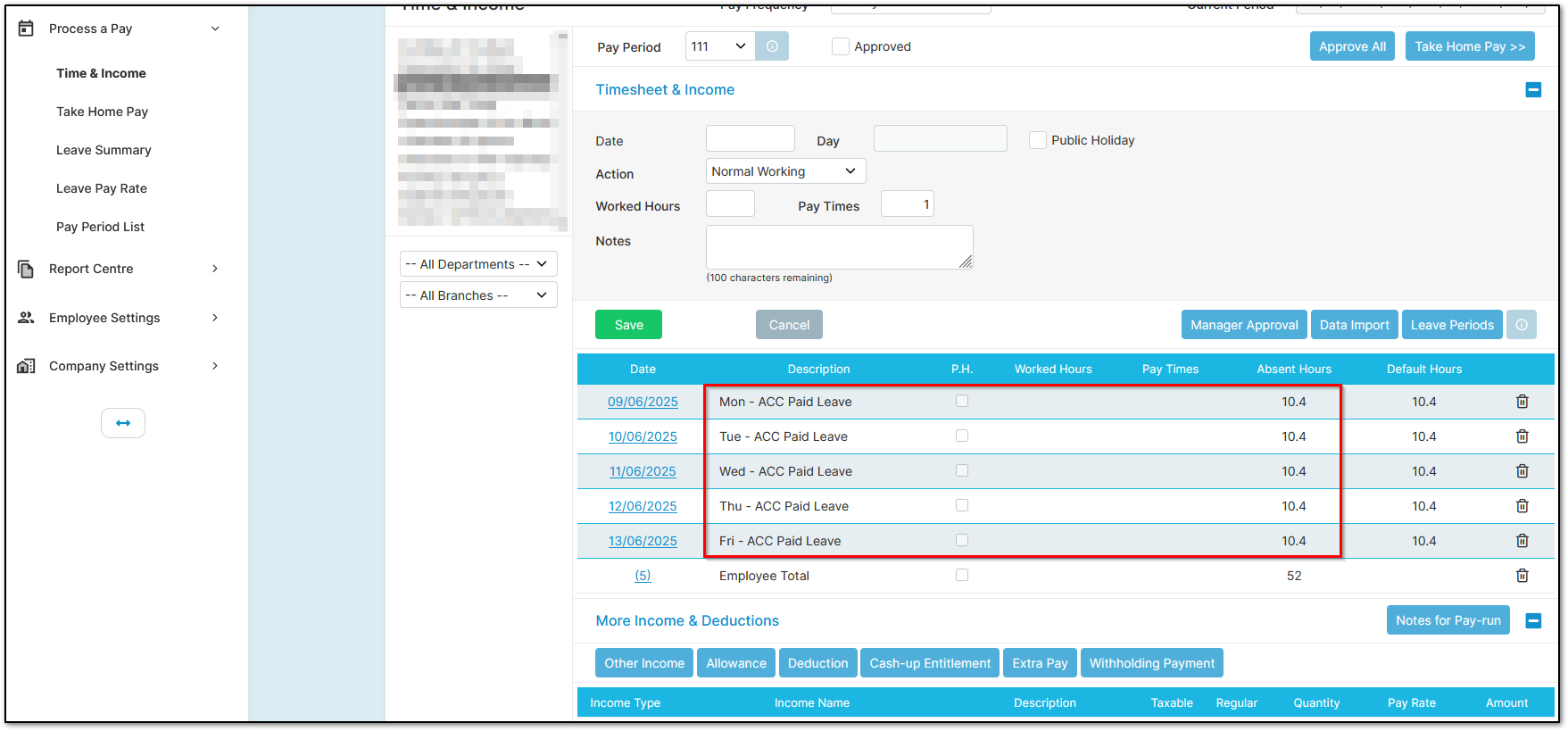Click the Company Settings building icon

click(x=26, y=366)
